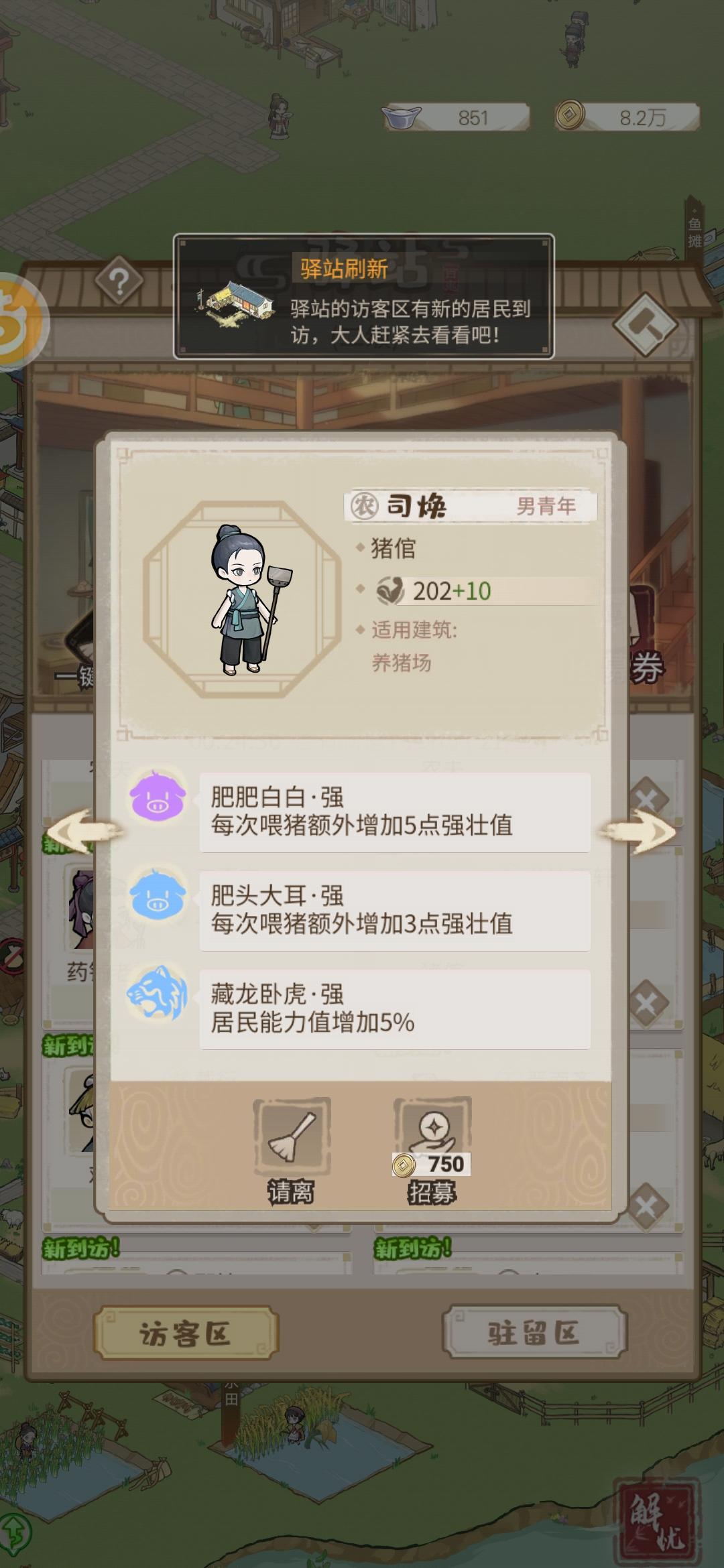Tap the hammer build icon
This screenshot has height=1568, width=724.
pyautogui.click(x=646, y=324)
